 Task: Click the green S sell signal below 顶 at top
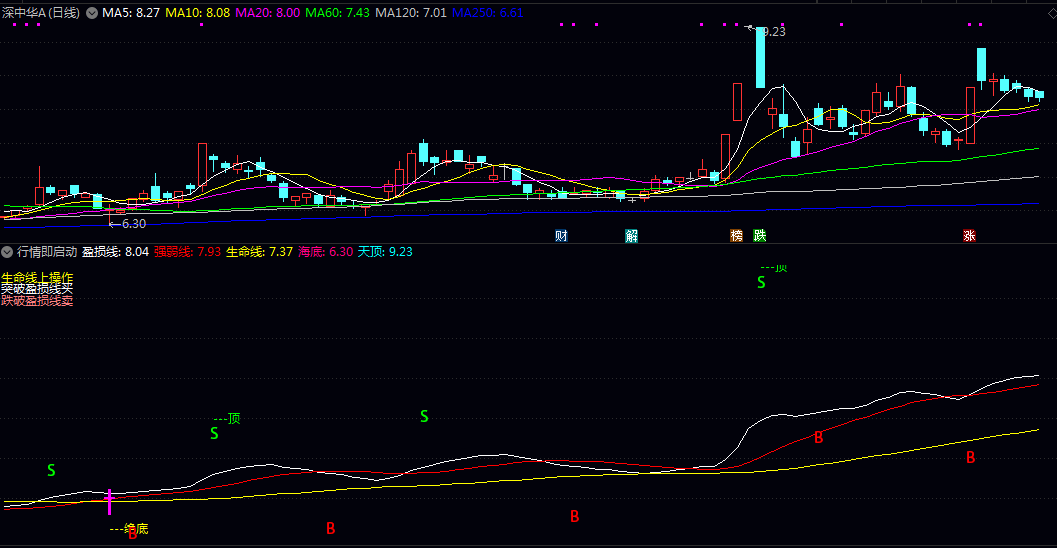[761, 283]
